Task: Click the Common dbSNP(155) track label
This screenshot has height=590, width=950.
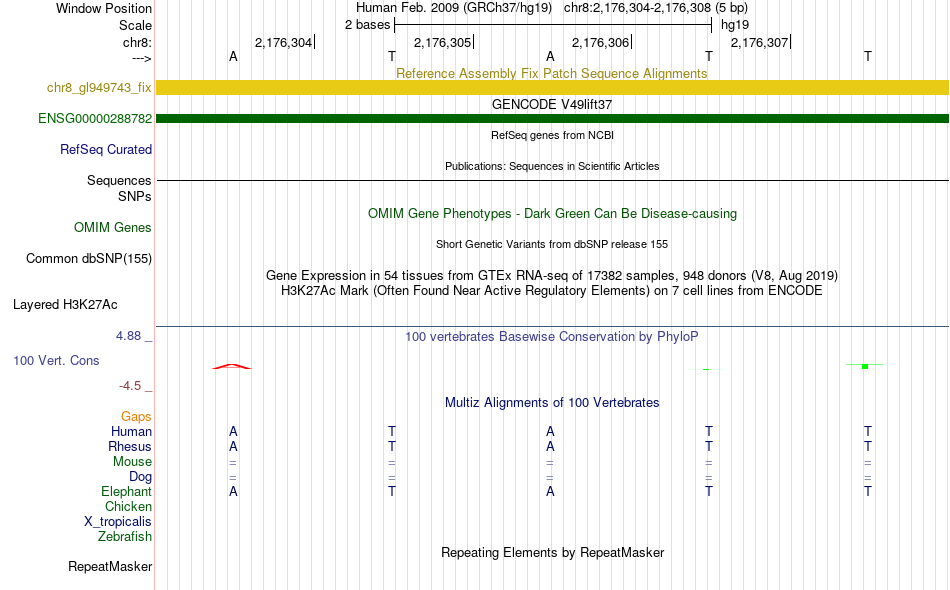Action: point(89,259)
